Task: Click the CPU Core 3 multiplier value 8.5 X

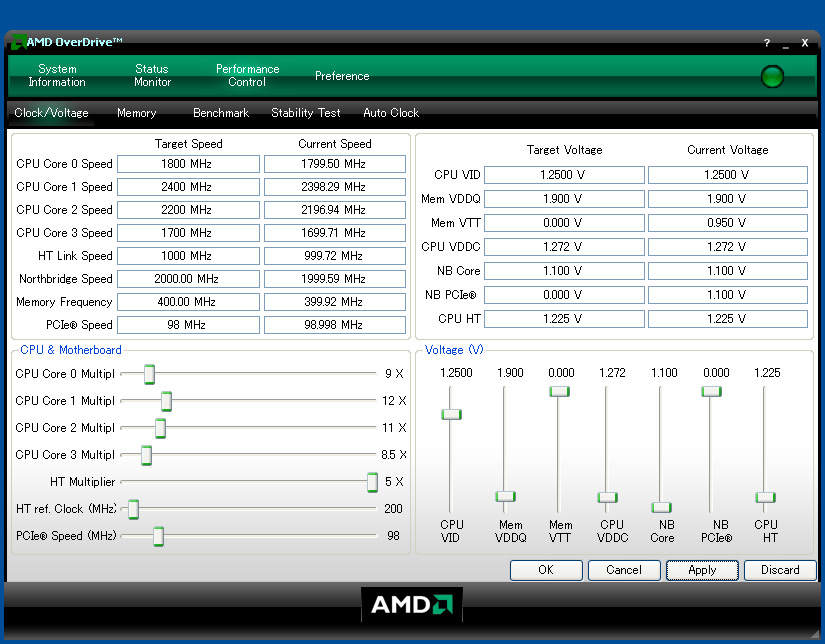Action: (x=394, y=455)
